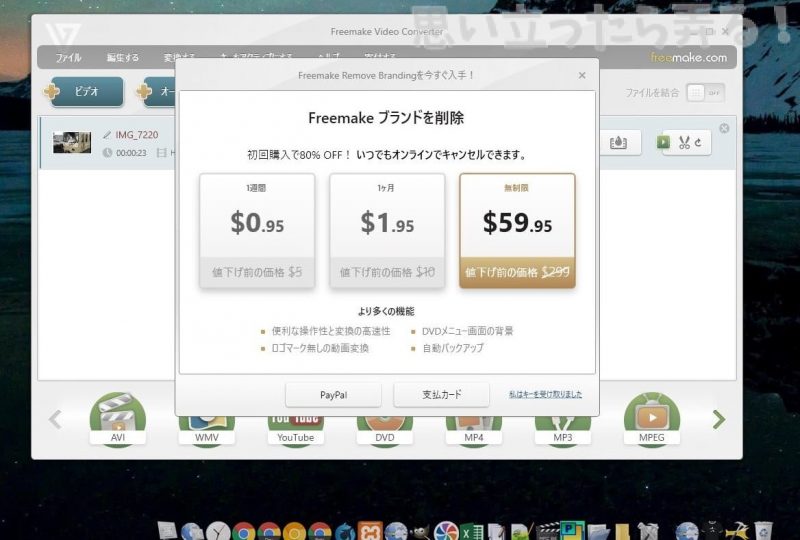The image size is (800, 540).
Task: Click the DVDメニュー画面の背景 feature text
Action: tap(467, 331)
